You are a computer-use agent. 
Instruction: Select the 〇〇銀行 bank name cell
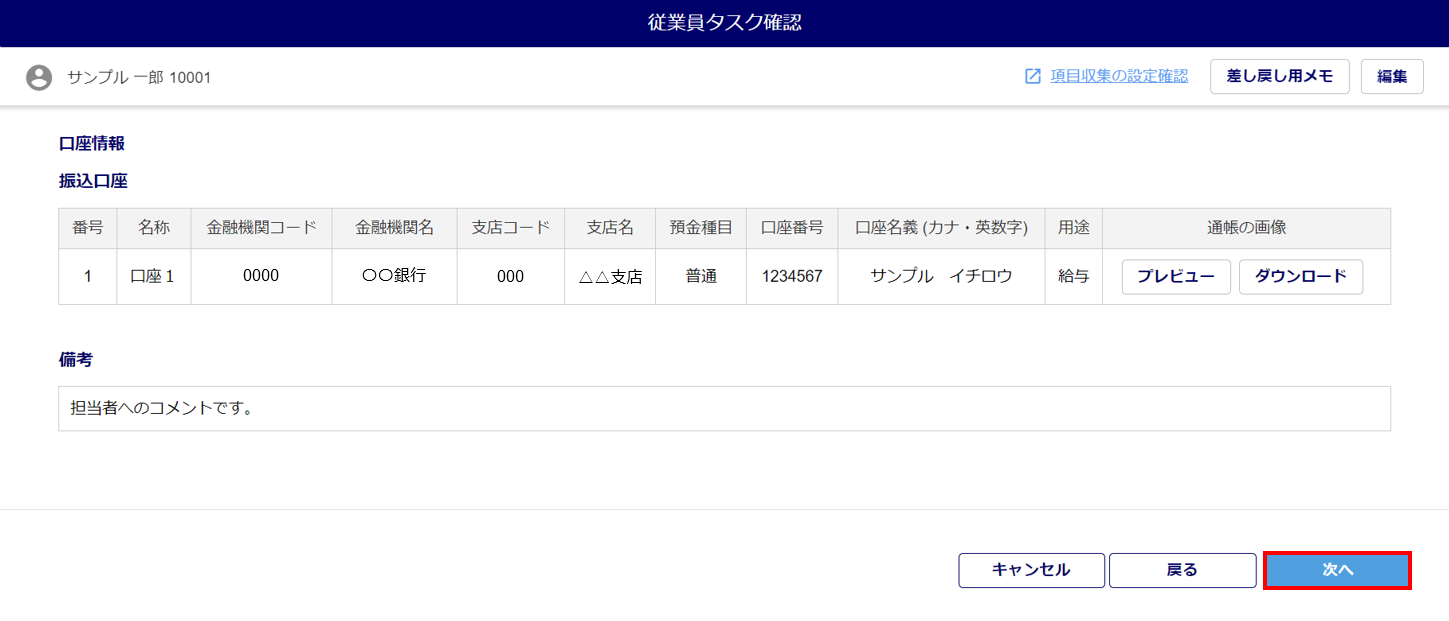tap(394, 276)
